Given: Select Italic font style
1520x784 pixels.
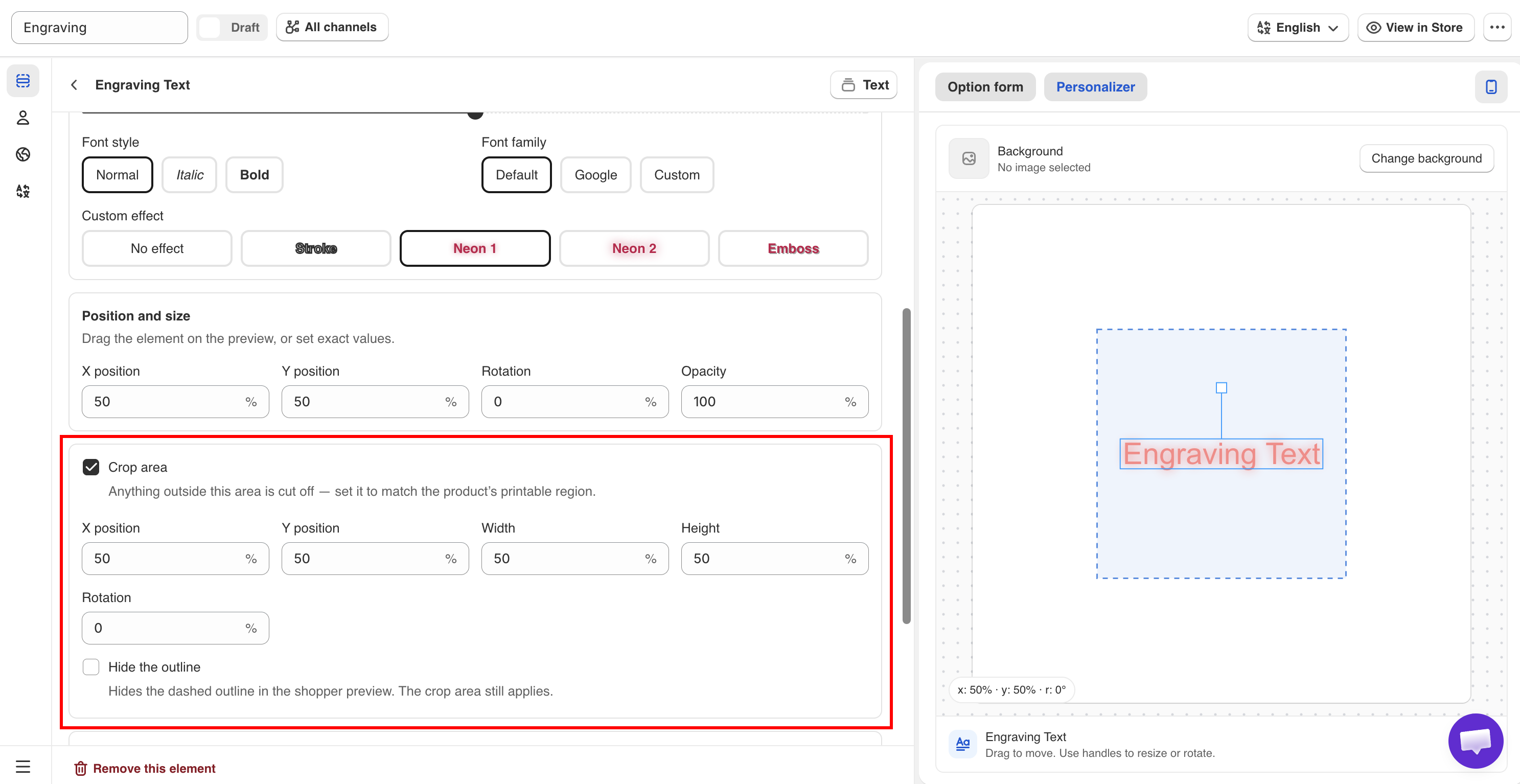Looking at the screenshot, I should pos(190,175).
